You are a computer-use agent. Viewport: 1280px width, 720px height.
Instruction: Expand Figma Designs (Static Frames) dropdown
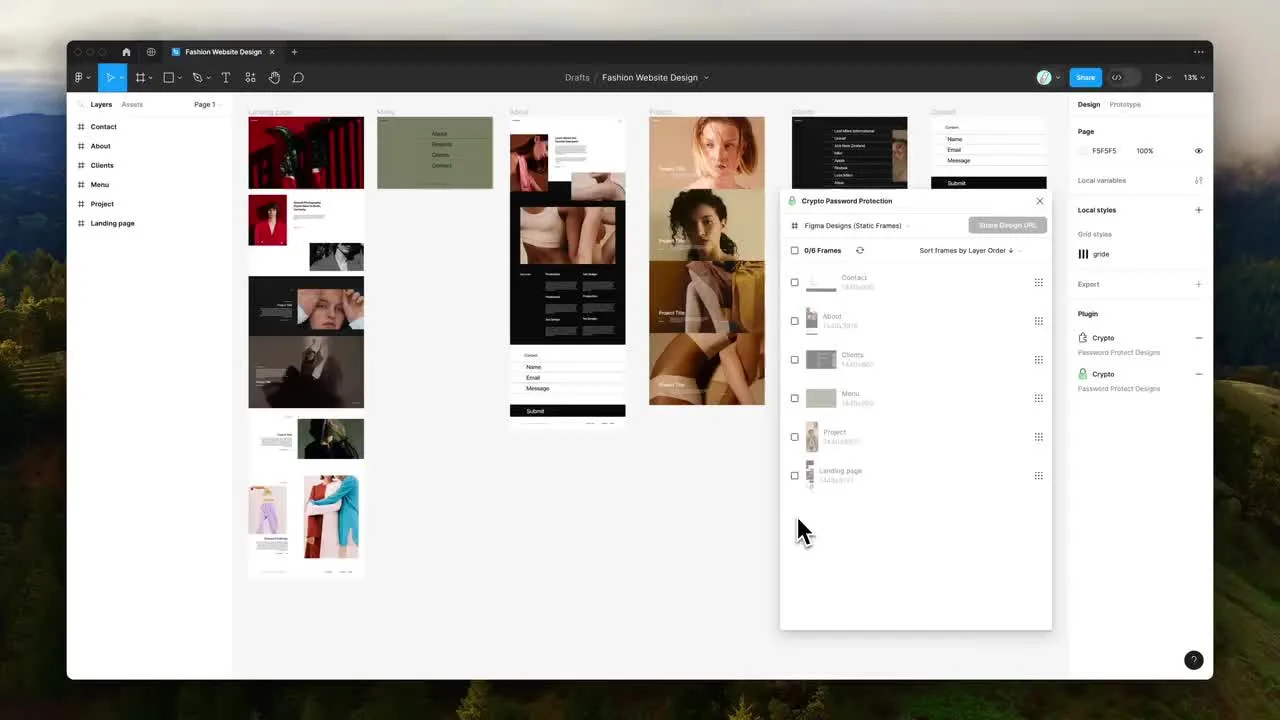click(x=855, y=226)
